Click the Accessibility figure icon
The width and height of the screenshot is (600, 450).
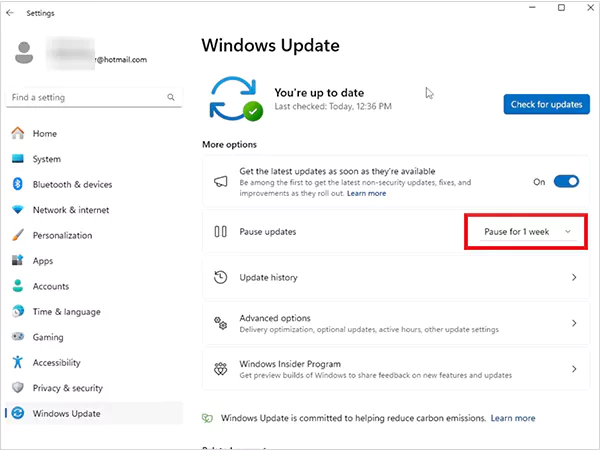point(18,362)
